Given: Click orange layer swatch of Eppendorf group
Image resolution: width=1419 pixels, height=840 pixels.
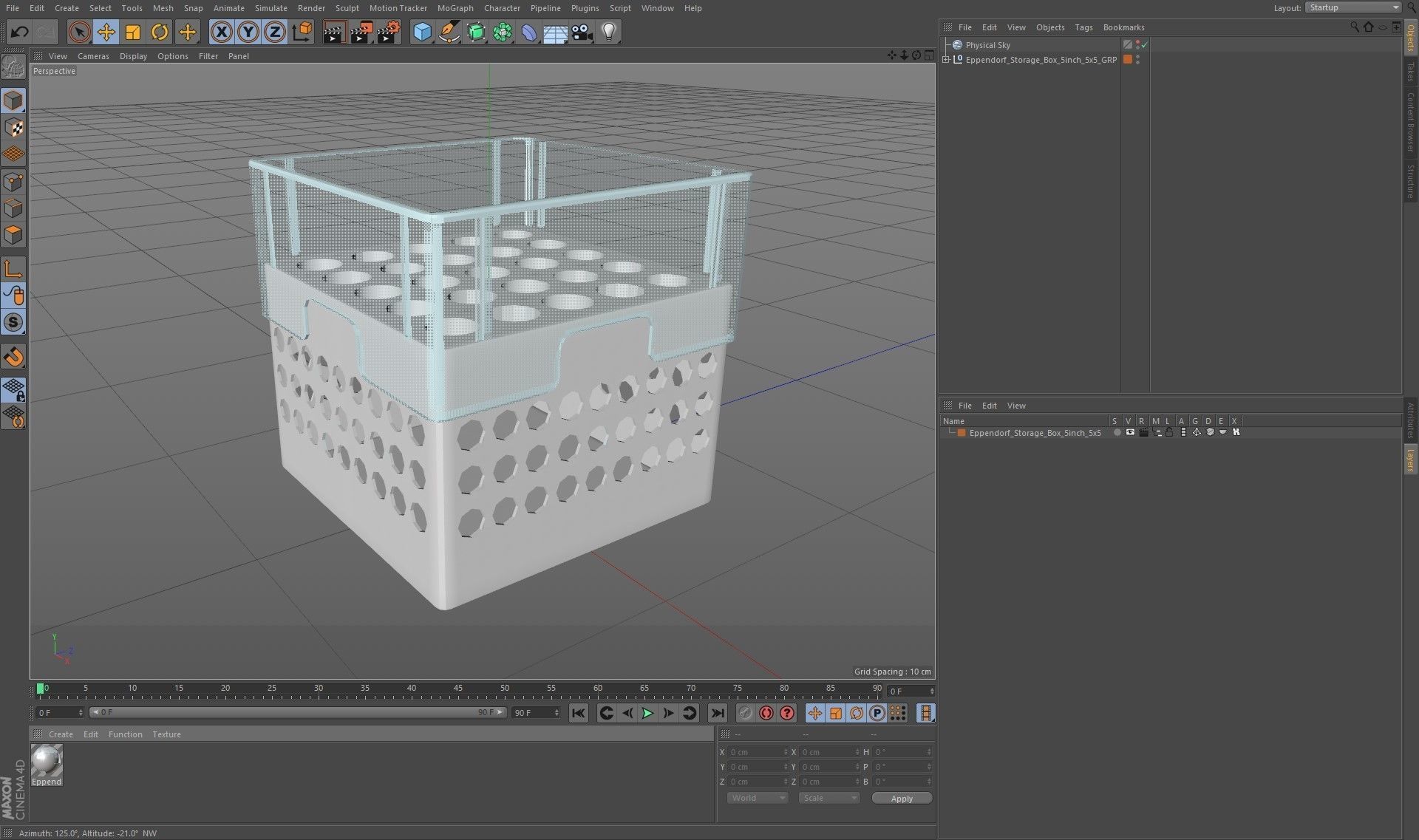Looking at the screenshot, I should (1128, 60).
